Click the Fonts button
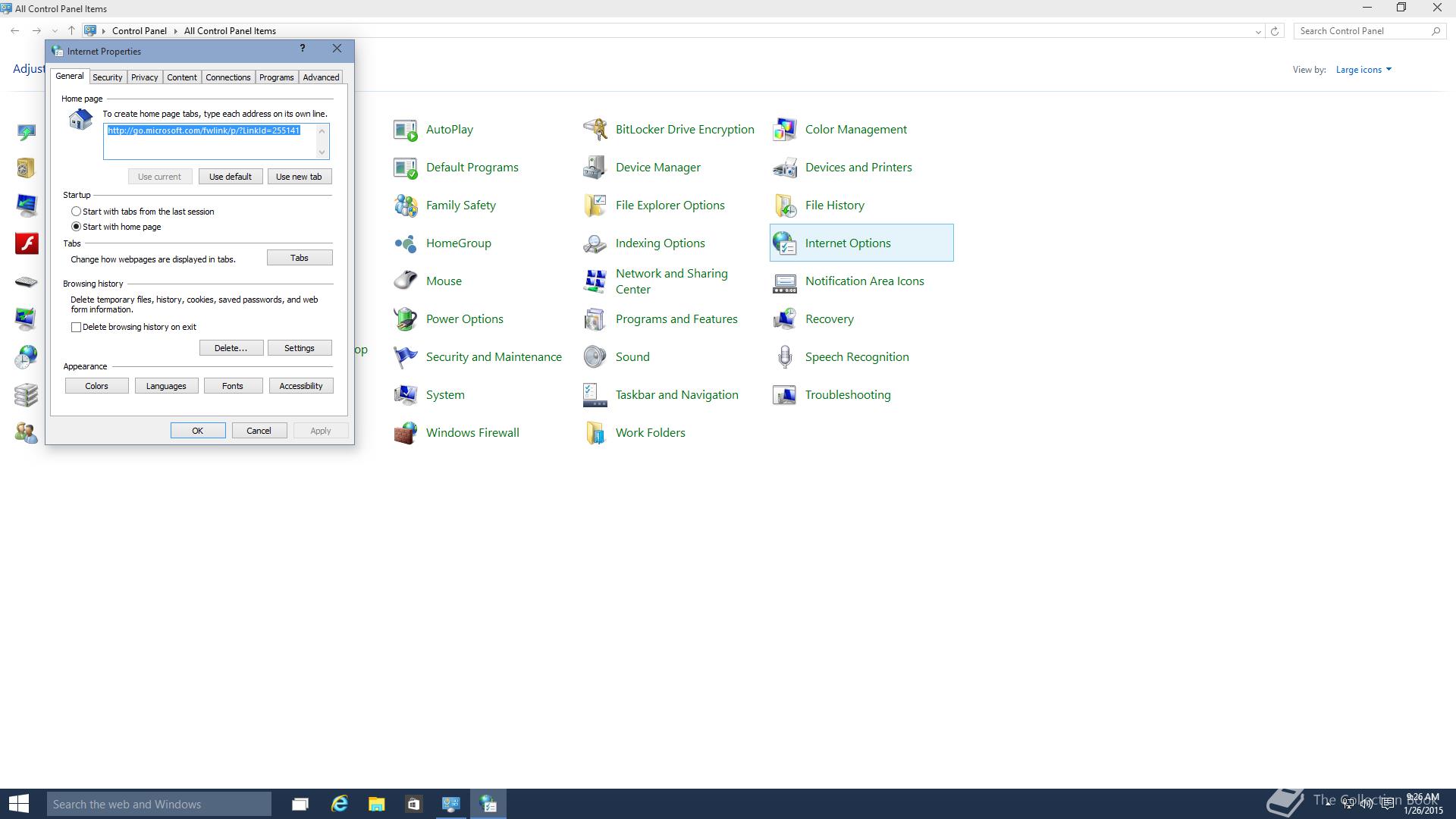This screenshot has width=1456, height=819. click(x=233, y=386)
